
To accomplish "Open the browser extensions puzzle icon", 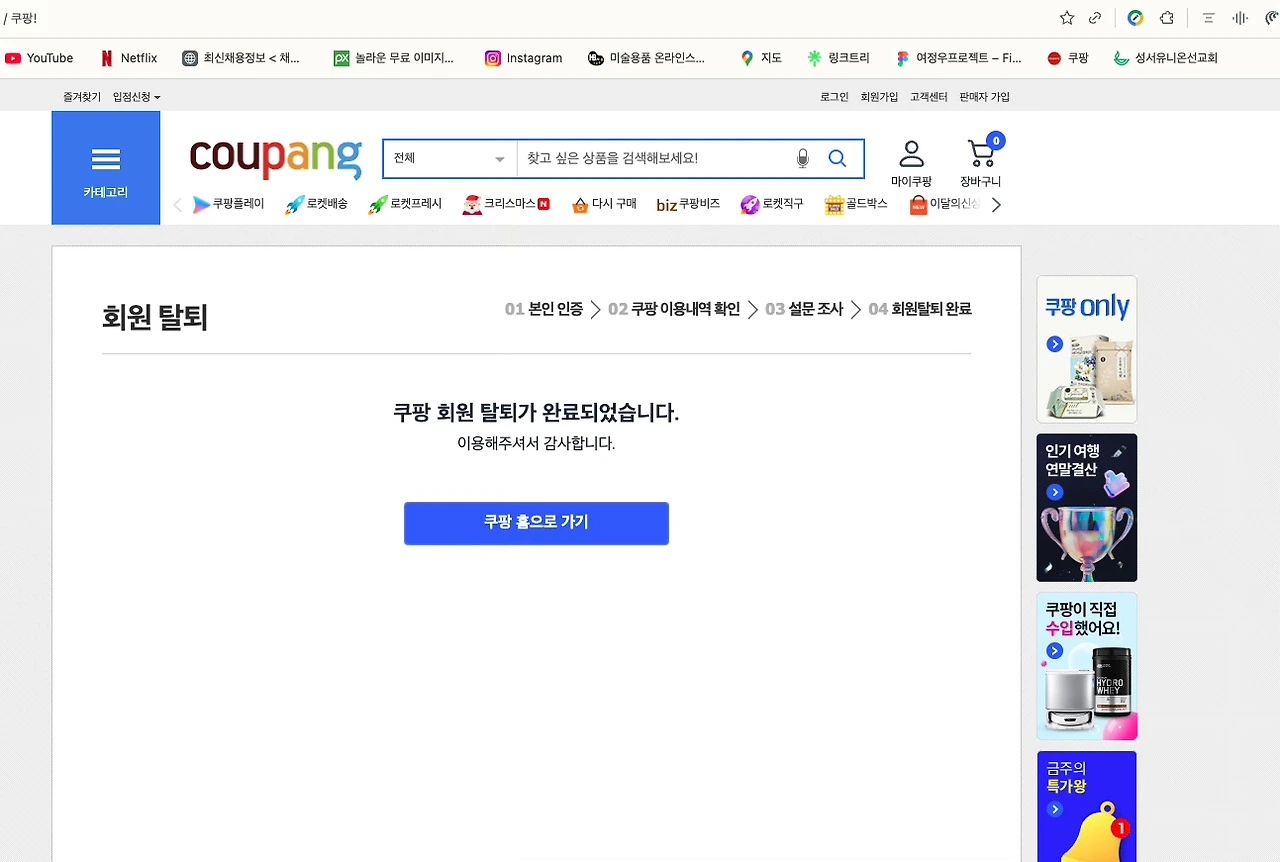I will tap(1166, 18).
